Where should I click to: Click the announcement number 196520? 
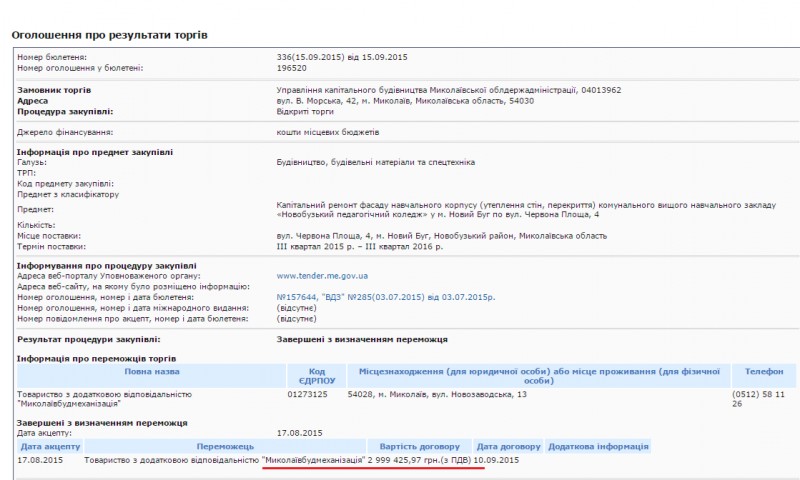click(292, 68)
